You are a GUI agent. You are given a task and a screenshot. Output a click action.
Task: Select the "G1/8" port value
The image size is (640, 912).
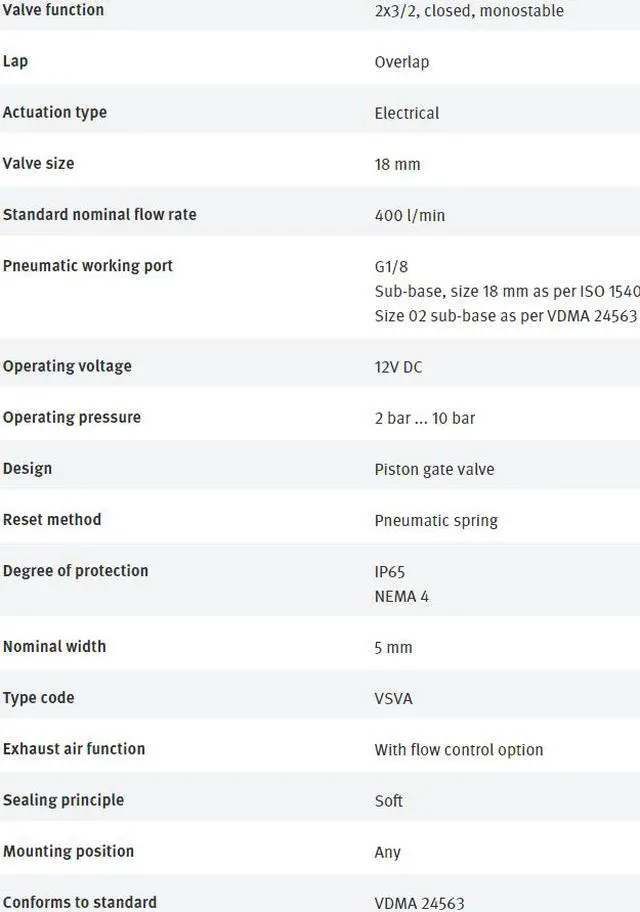click(391, 267)
